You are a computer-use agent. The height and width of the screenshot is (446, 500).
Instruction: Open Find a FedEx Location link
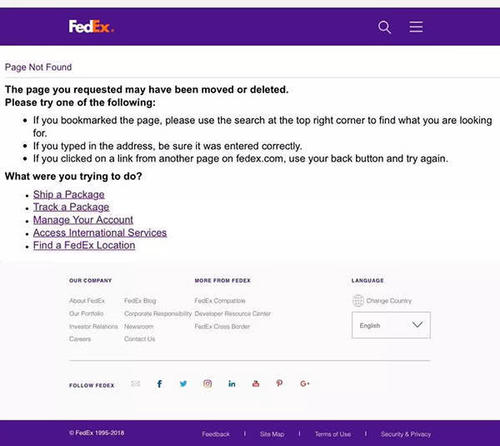click(x=84, y=245)
